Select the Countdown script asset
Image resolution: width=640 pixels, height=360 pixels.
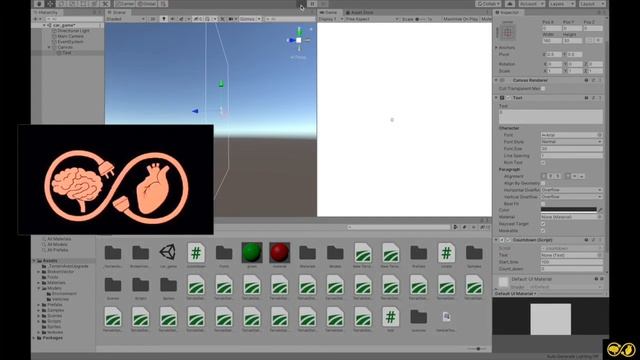pos(196,255)
